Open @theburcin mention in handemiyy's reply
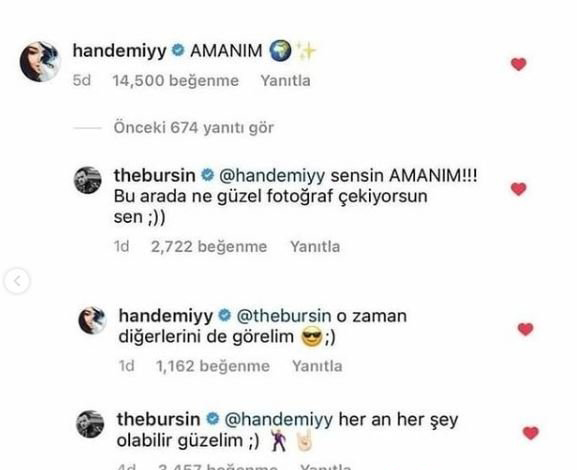577x470 pixels. pos(283,316)
